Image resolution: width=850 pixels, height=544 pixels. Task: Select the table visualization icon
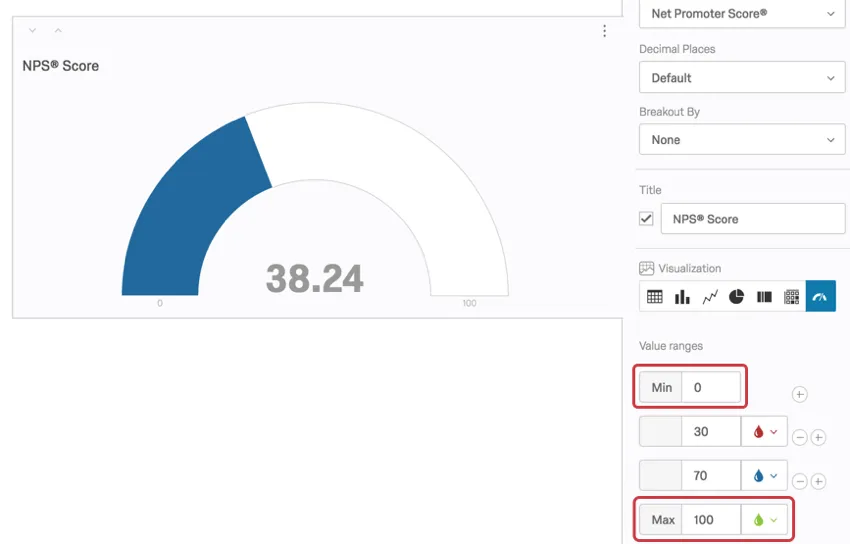pyautogui.click(x=654, y=296)
